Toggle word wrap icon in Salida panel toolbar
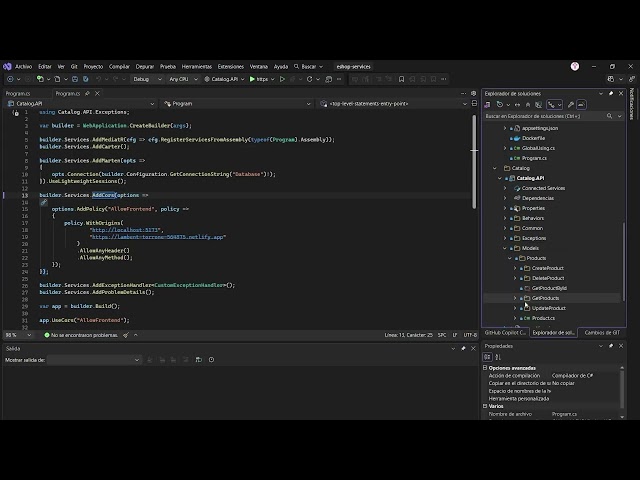The height and width of the screenshot is (480, 640). point(199,360)
